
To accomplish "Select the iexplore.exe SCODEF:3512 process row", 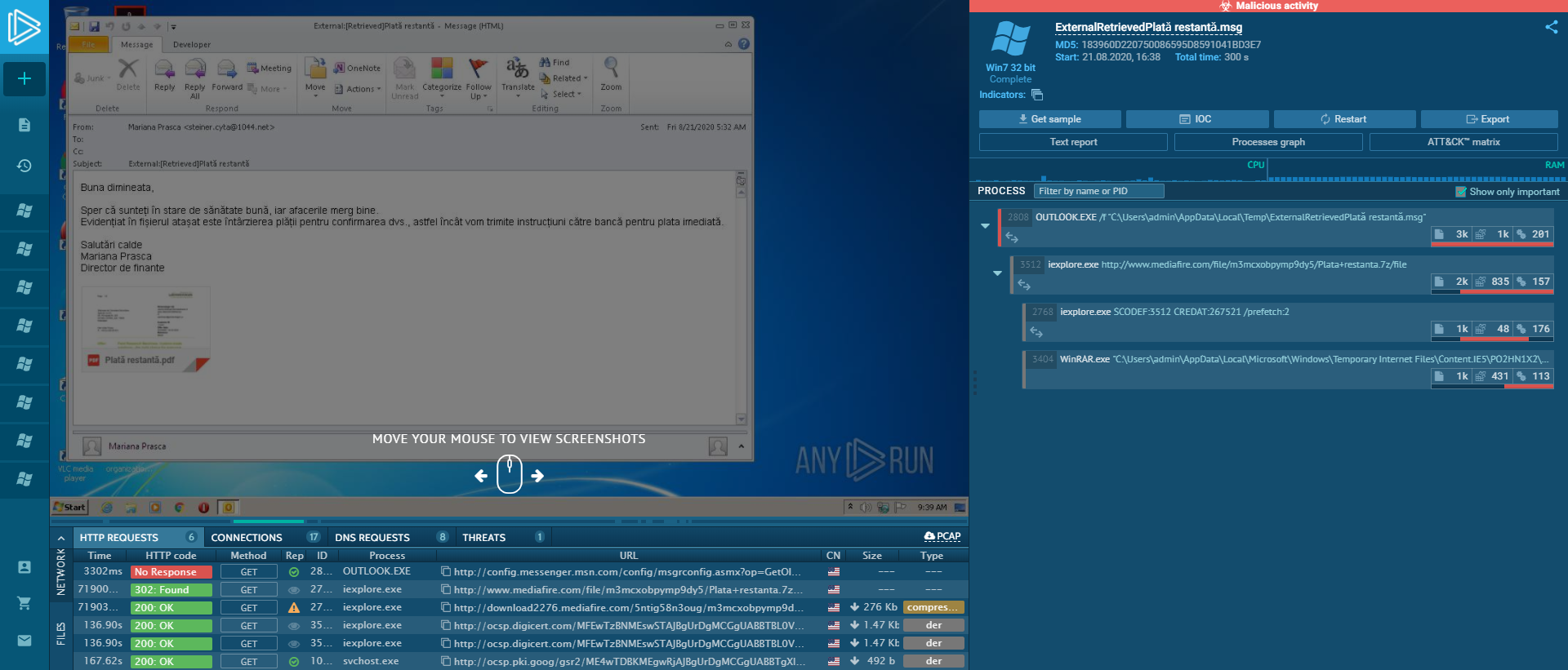I will click(x=1288, y=322).
